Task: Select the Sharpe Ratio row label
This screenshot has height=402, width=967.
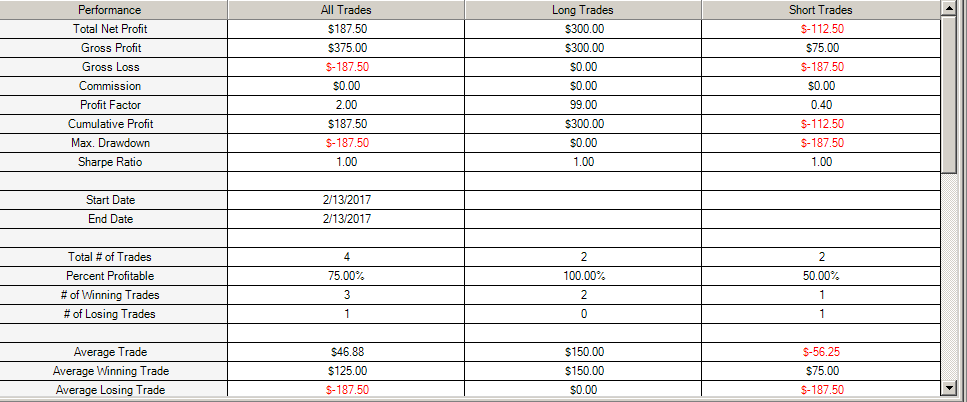Action: (x=110, y=162)
